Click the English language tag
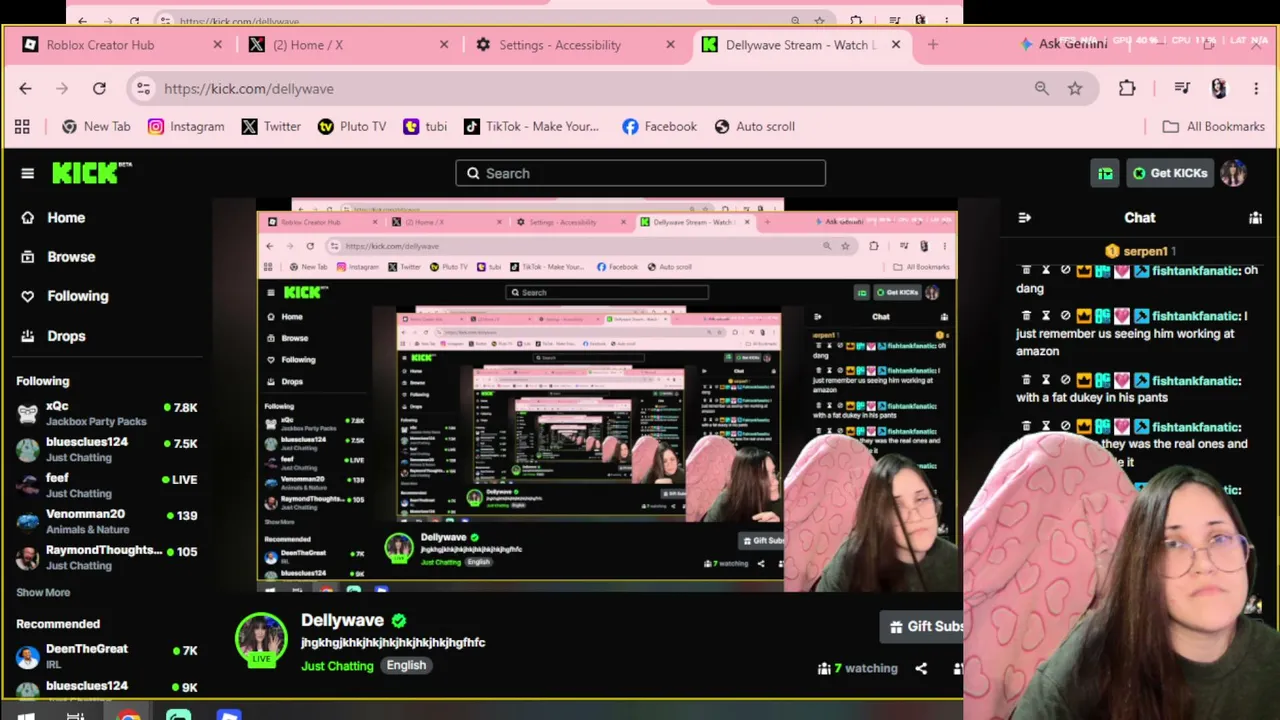Screen dimensions: 1280x720 (x=406, y=665)
